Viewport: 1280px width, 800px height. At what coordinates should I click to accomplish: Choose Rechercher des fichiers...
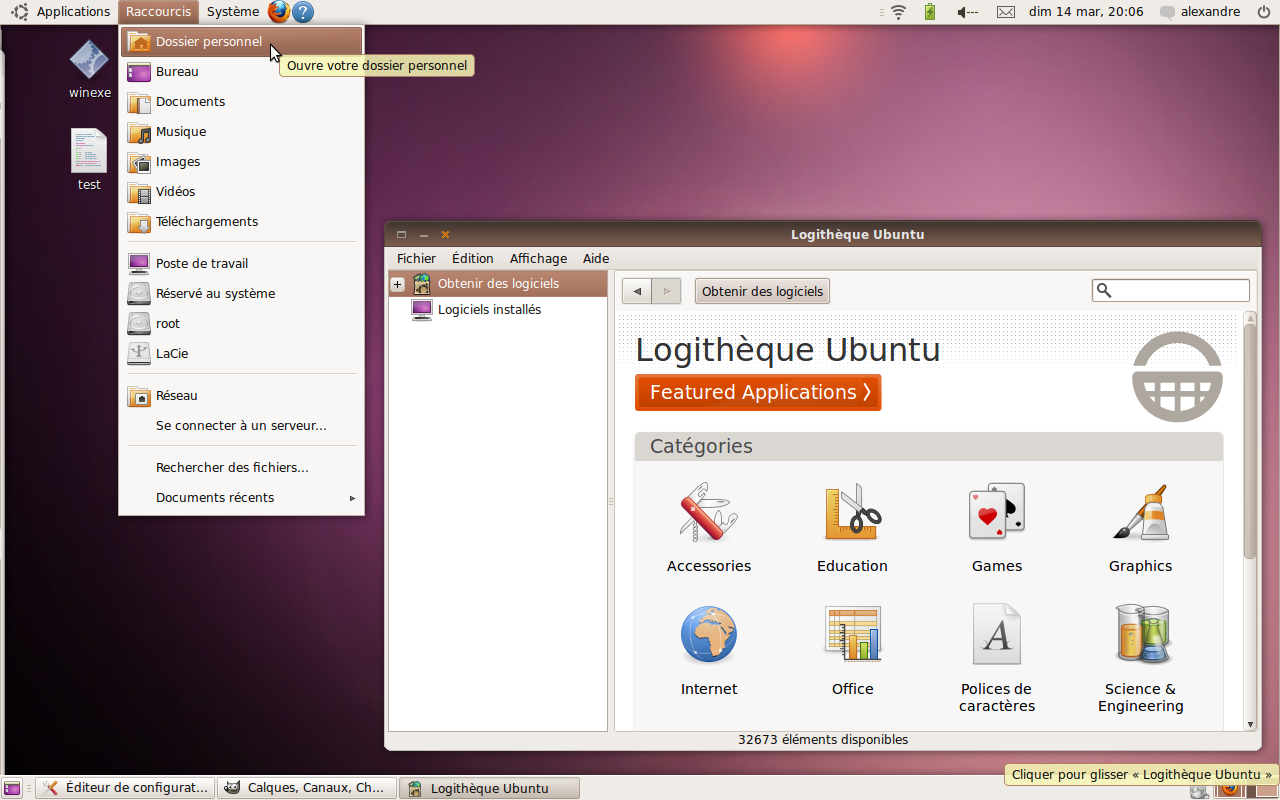tap(241, 468)
